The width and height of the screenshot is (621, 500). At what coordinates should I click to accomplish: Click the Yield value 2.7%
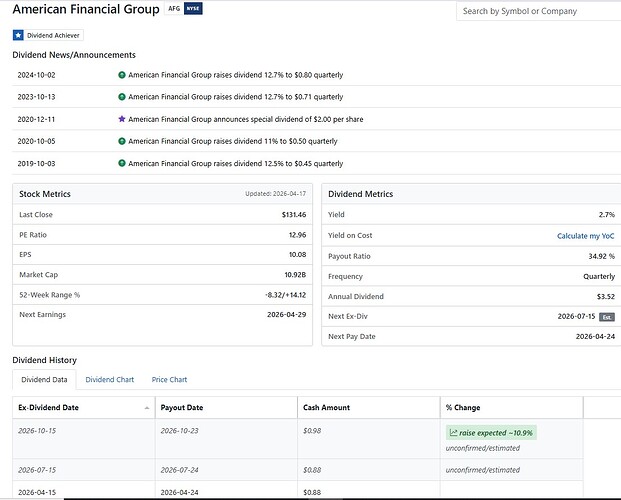tap(607, 215)
